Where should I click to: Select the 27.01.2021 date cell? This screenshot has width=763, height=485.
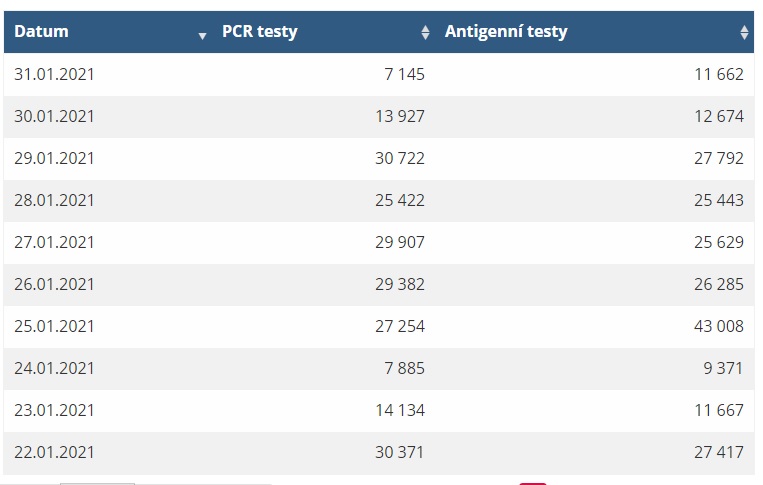tap(54, 242)
